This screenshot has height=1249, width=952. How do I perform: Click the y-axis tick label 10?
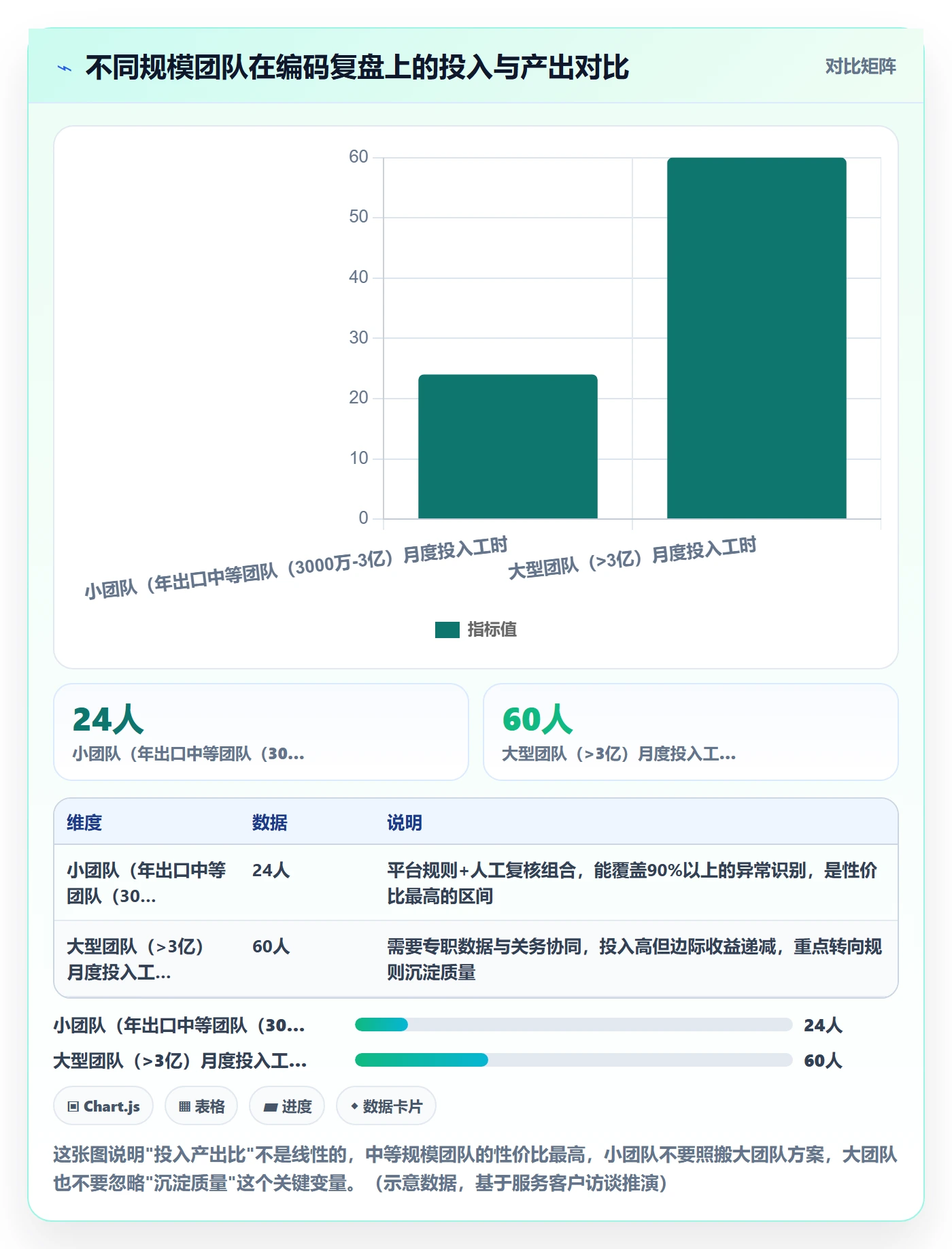tap(358, 458)
